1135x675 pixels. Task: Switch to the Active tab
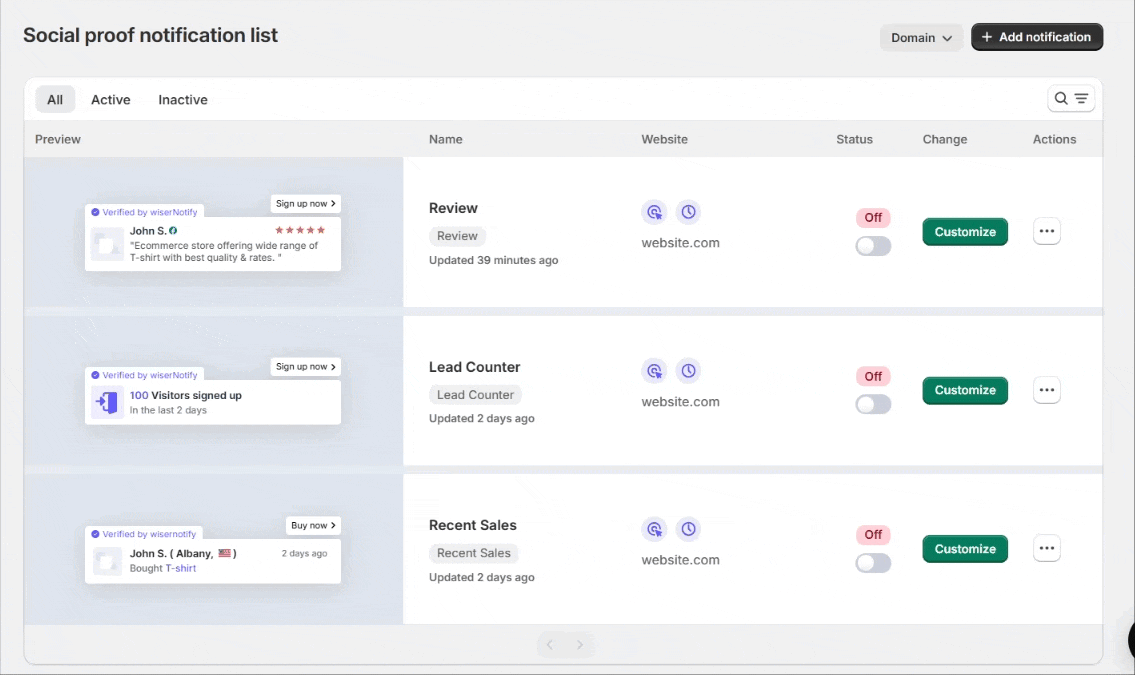coord(111,100)
